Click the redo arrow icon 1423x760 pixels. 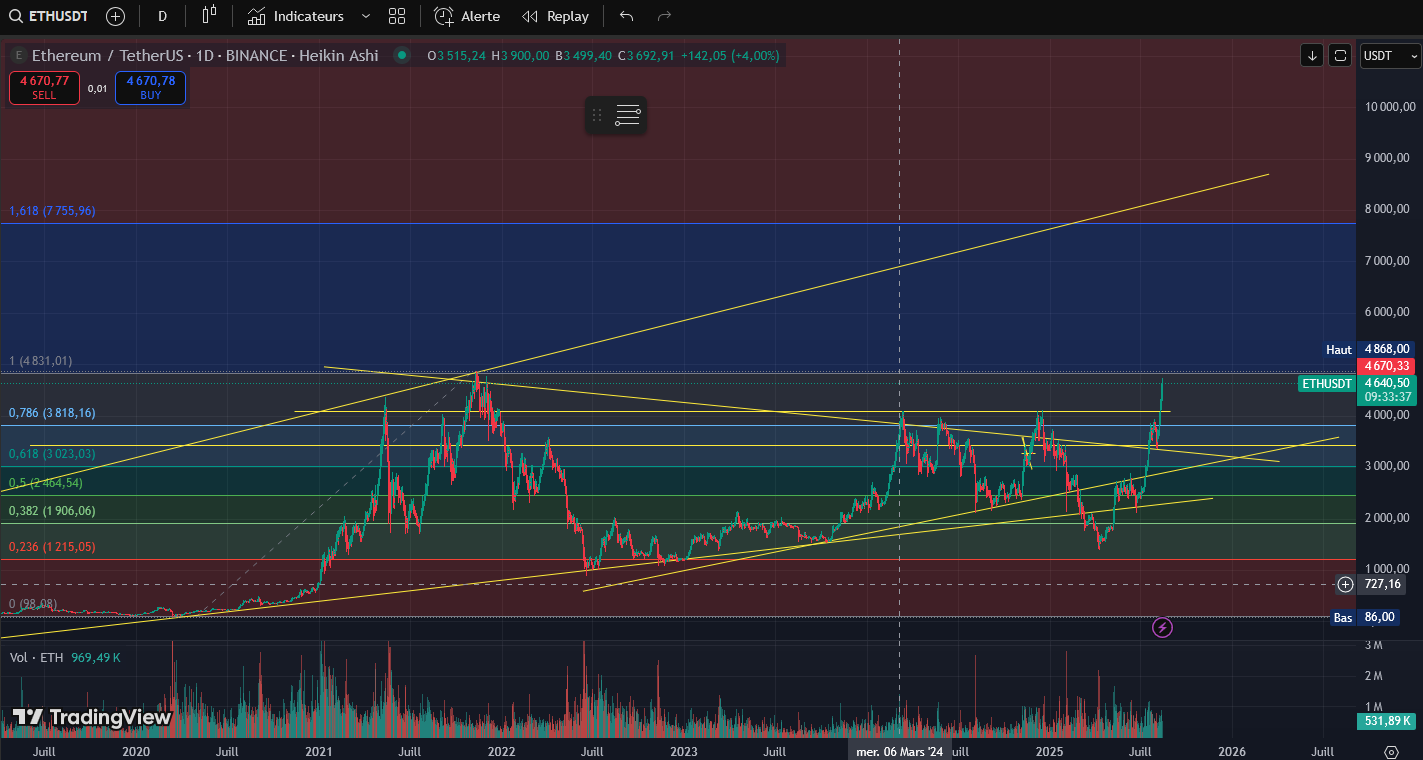coord(664,16)
